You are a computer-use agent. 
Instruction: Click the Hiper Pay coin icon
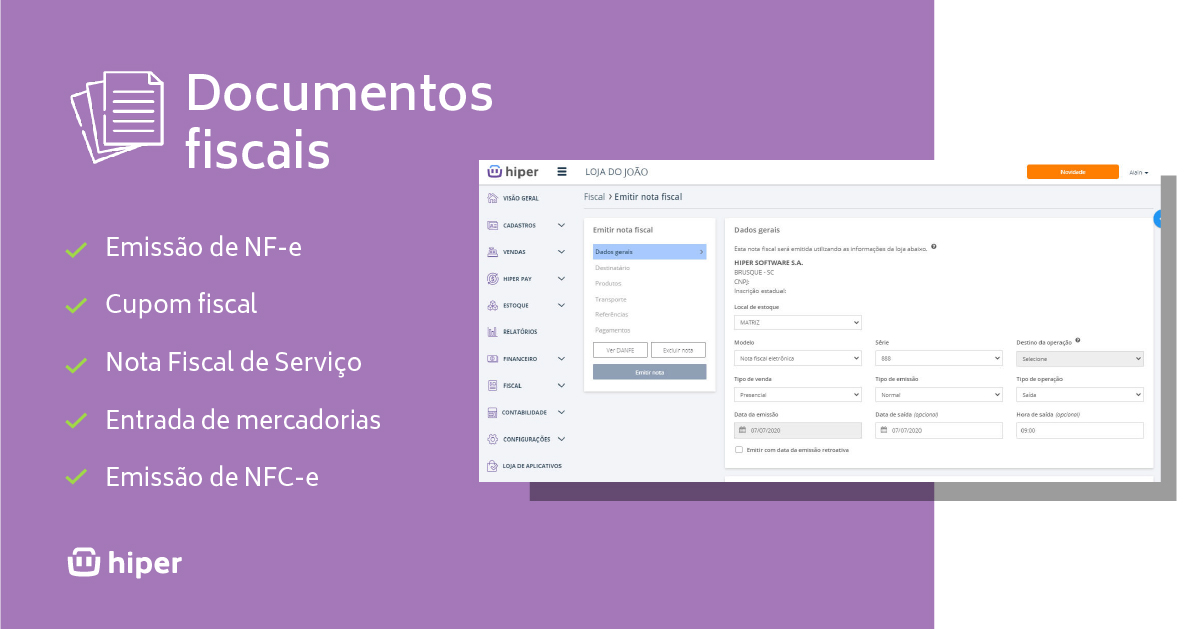[x=492, y=279]
